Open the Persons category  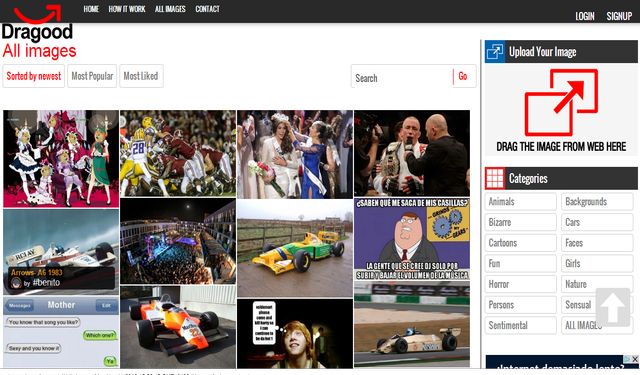pos(520,305)
